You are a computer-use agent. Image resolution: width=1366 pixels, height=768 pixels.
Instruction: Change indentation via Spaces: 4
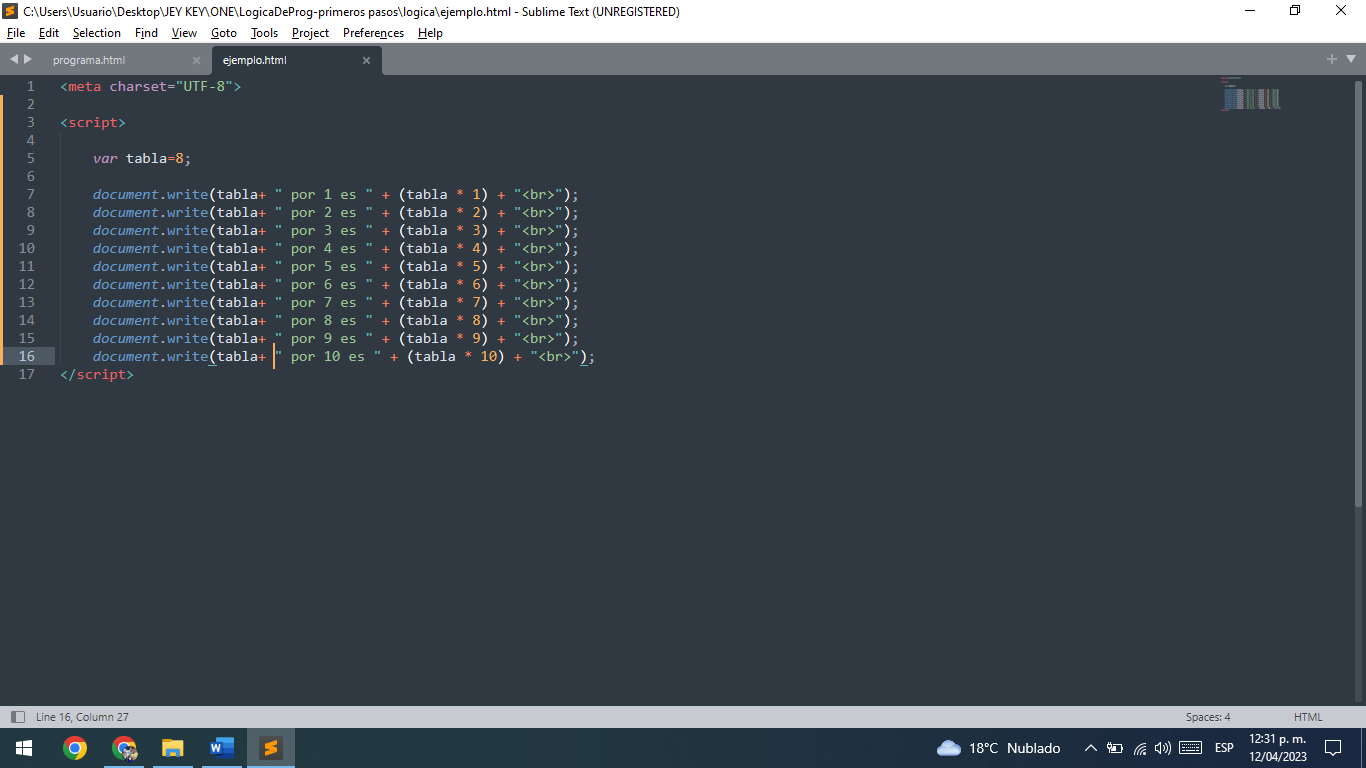click(x=1208, y=717)
